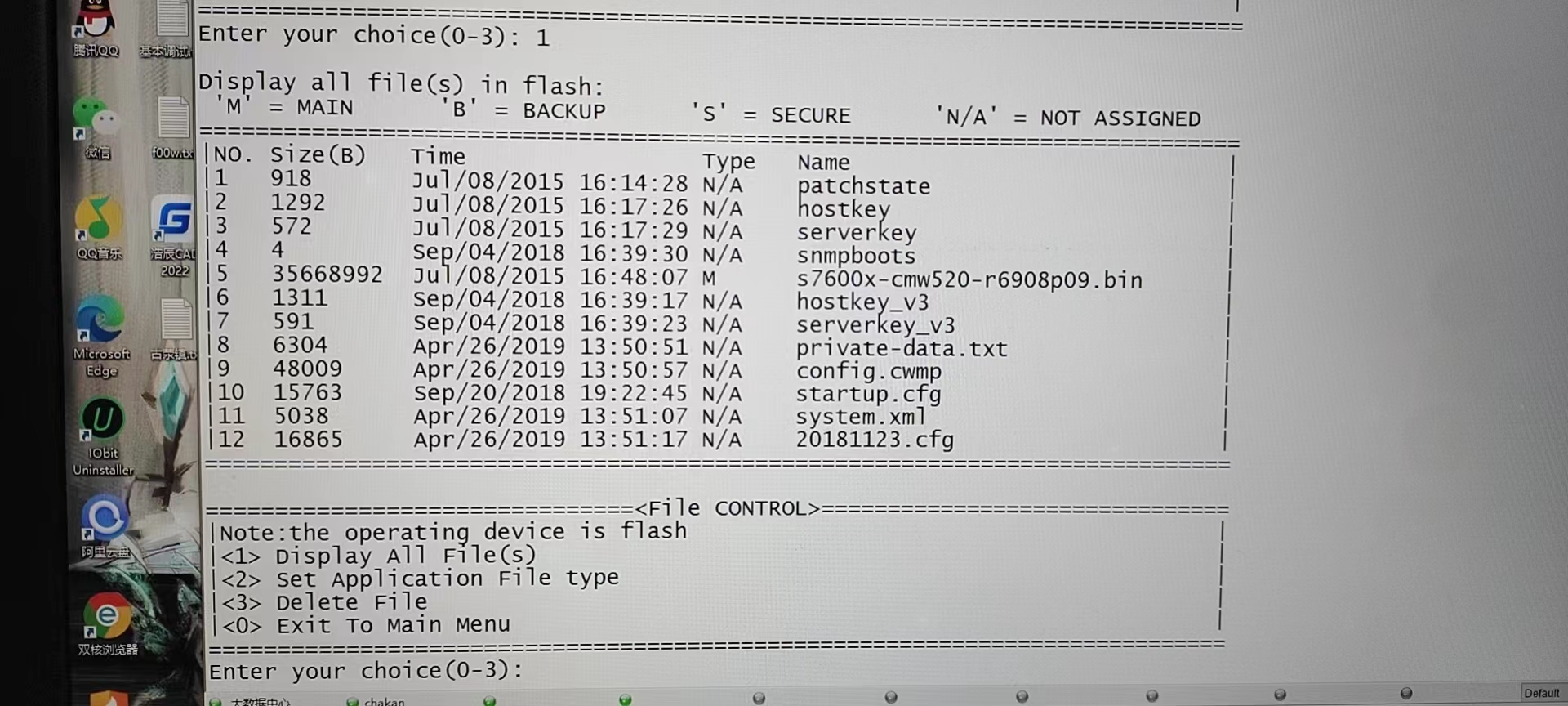Click the '<3> Delete File' menu line
Screen dimensions: 1568x706
(x=324, y=603)
